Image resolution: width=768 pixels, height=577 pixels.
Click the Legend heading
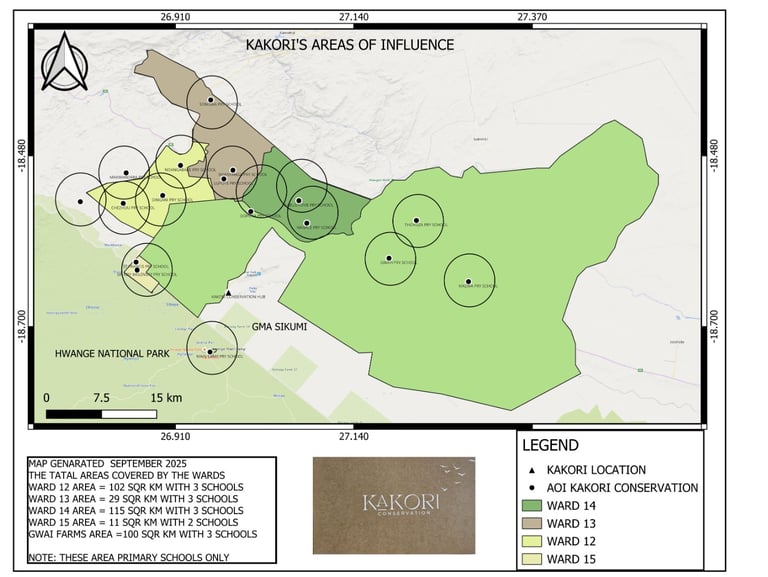(551, 445)
